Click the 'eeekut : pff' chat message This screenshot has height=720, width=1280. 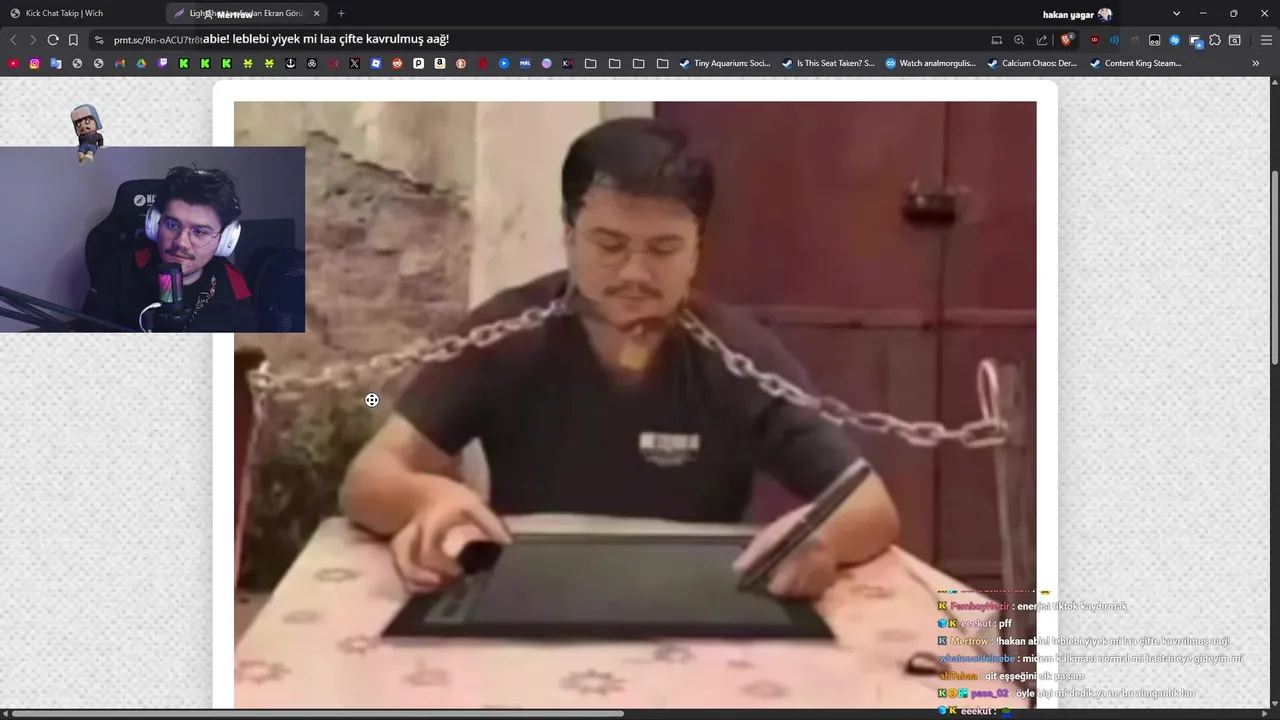975,623
